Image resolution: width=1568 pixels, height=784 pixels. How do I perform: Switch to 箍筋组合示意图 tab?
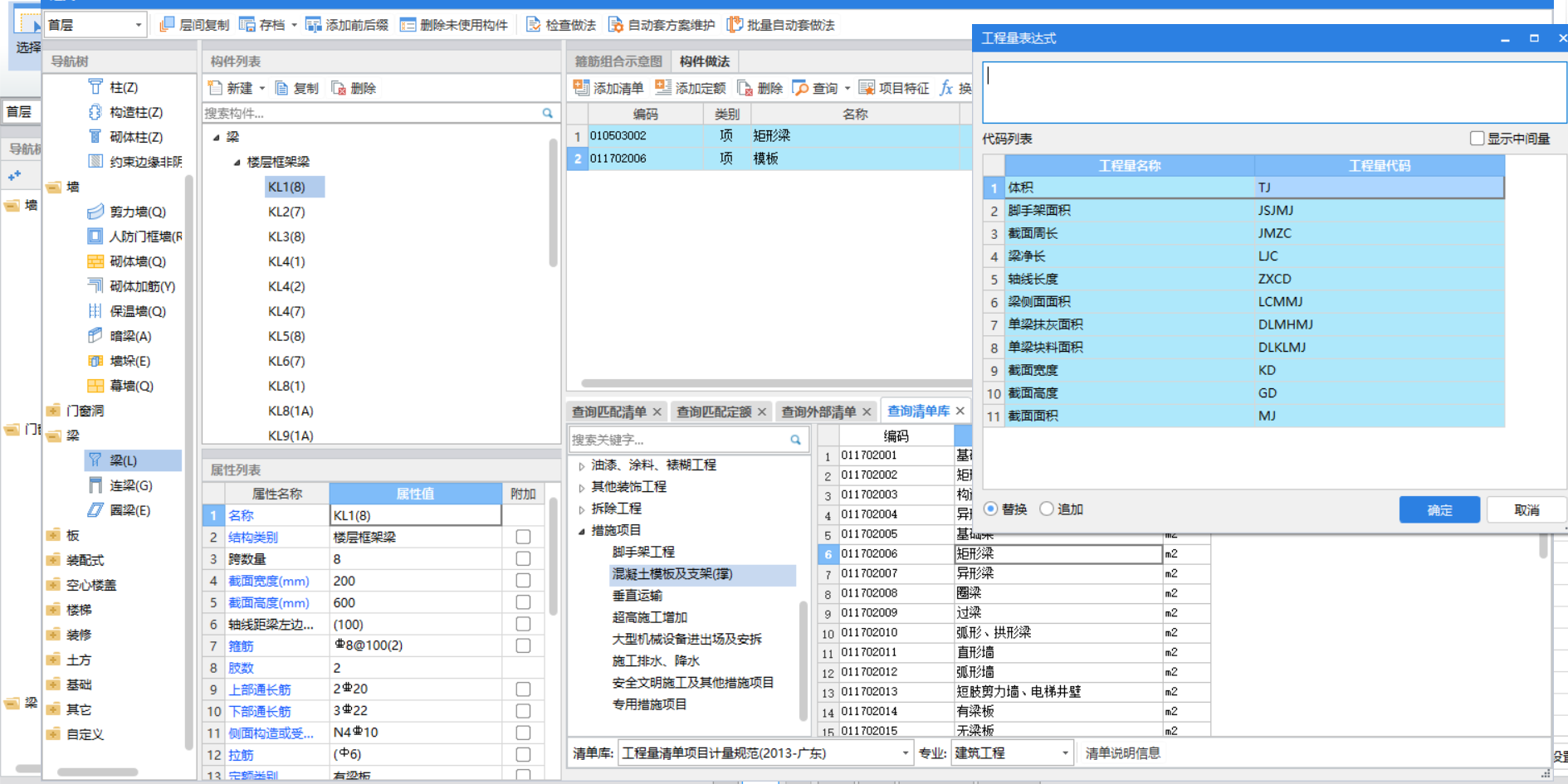click(x=618, y=61)
